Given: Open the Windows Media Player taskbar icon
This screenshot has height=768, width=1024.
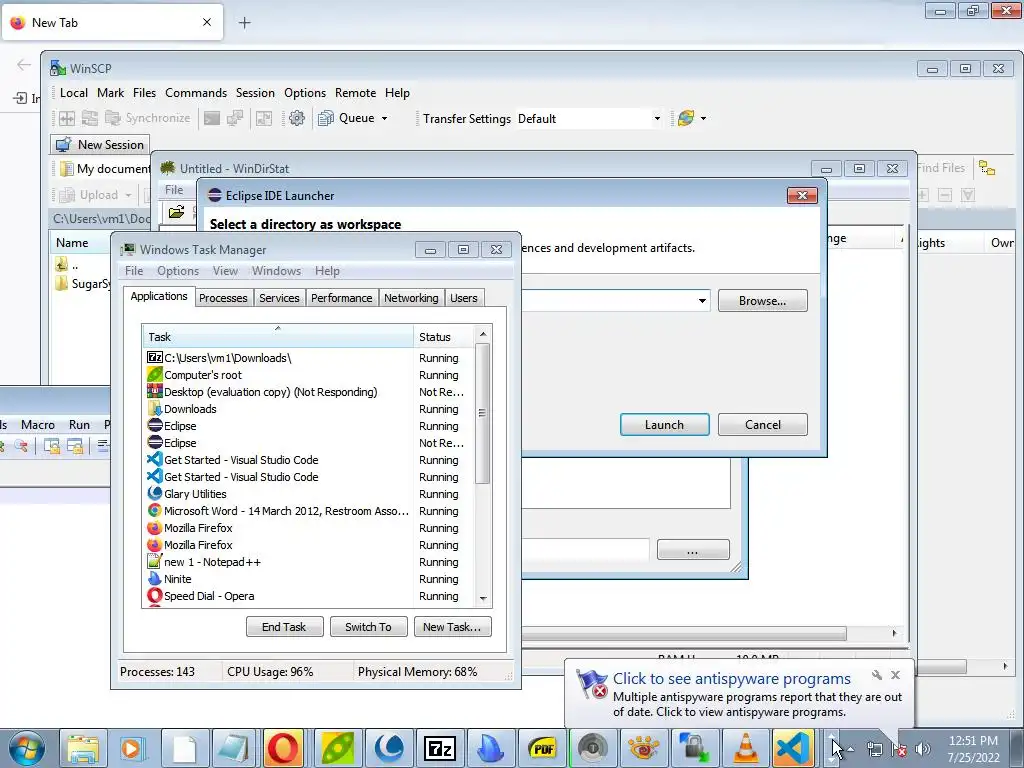Looking at the screenshot, I should [x=134, y=748].
